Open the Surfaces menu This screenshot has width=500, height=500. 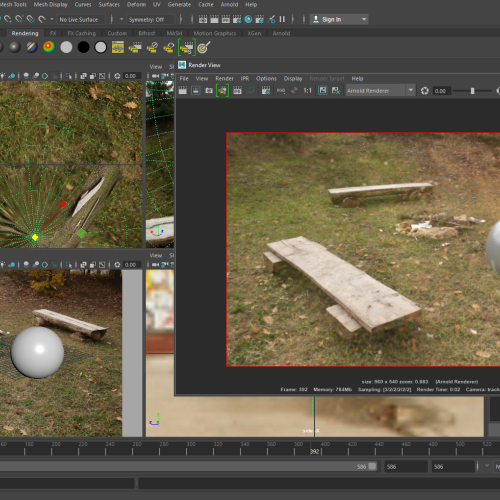tap(109, 5)
